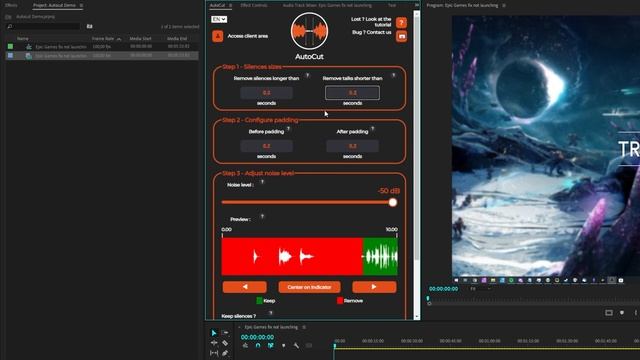This screenshot has height=360, width=640.
Task: Select the Razor tool
Action: (225, 343)
